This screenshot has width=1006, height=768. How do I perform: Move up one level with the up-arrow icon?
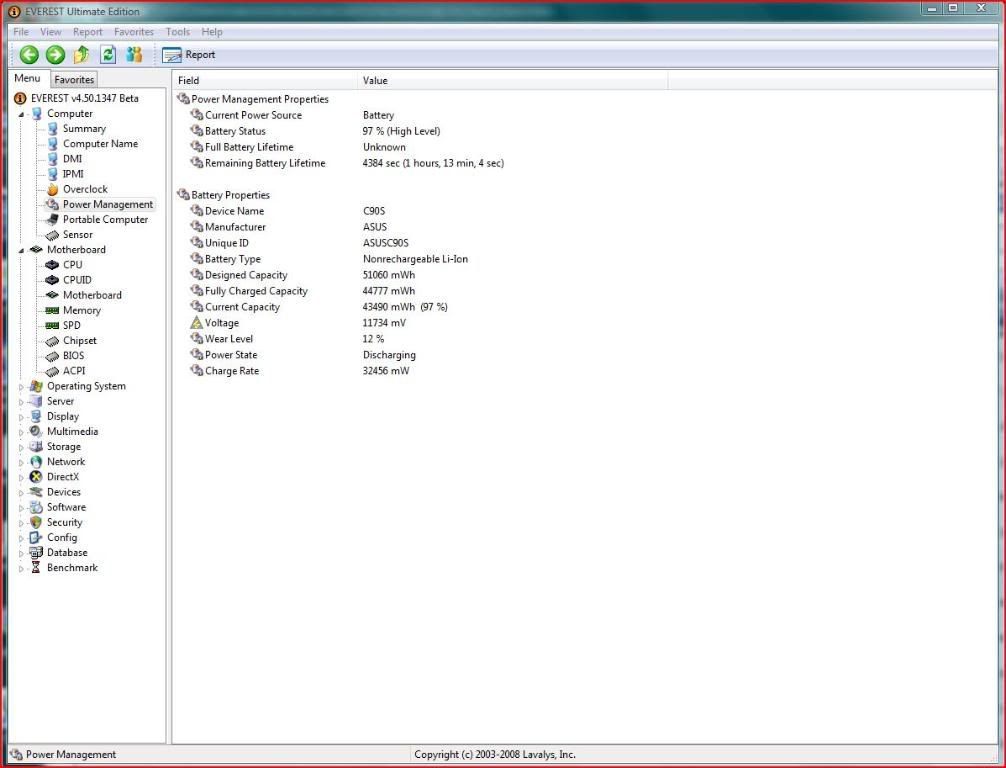(81, 55)
